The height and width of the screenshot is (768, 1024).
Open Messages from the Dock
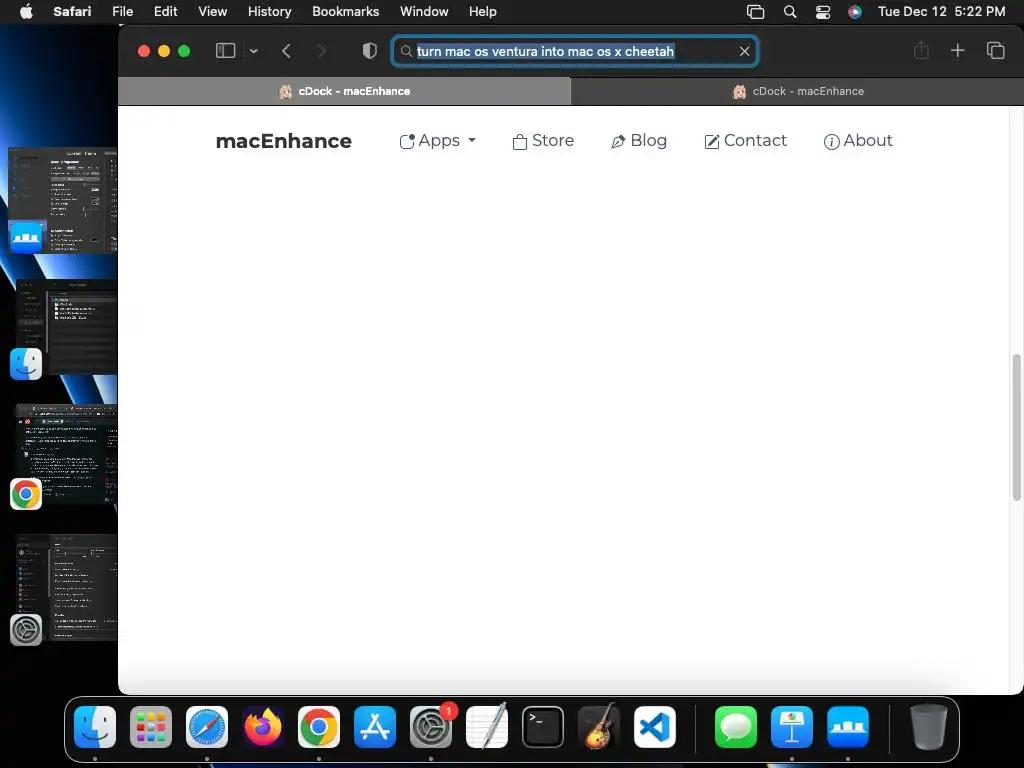736,727
